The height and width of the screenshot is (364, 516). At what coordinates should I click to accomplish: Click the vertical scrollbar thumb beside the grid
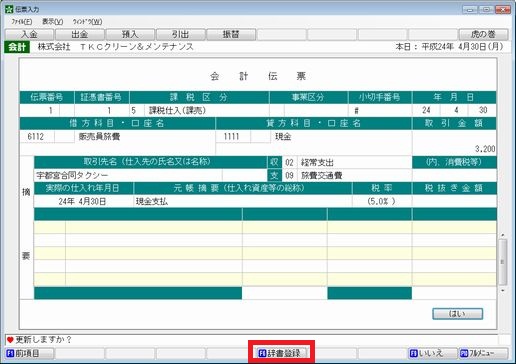(x=503, y=262)
